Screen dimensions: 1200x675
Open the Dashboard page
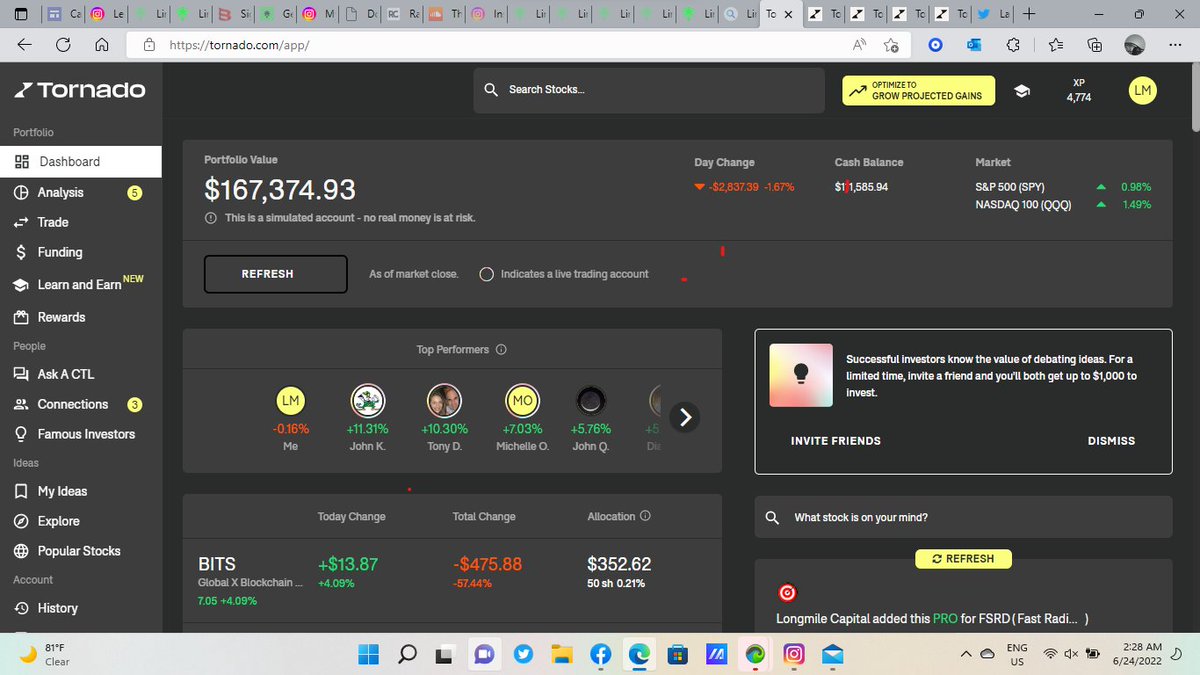point(81,161)
